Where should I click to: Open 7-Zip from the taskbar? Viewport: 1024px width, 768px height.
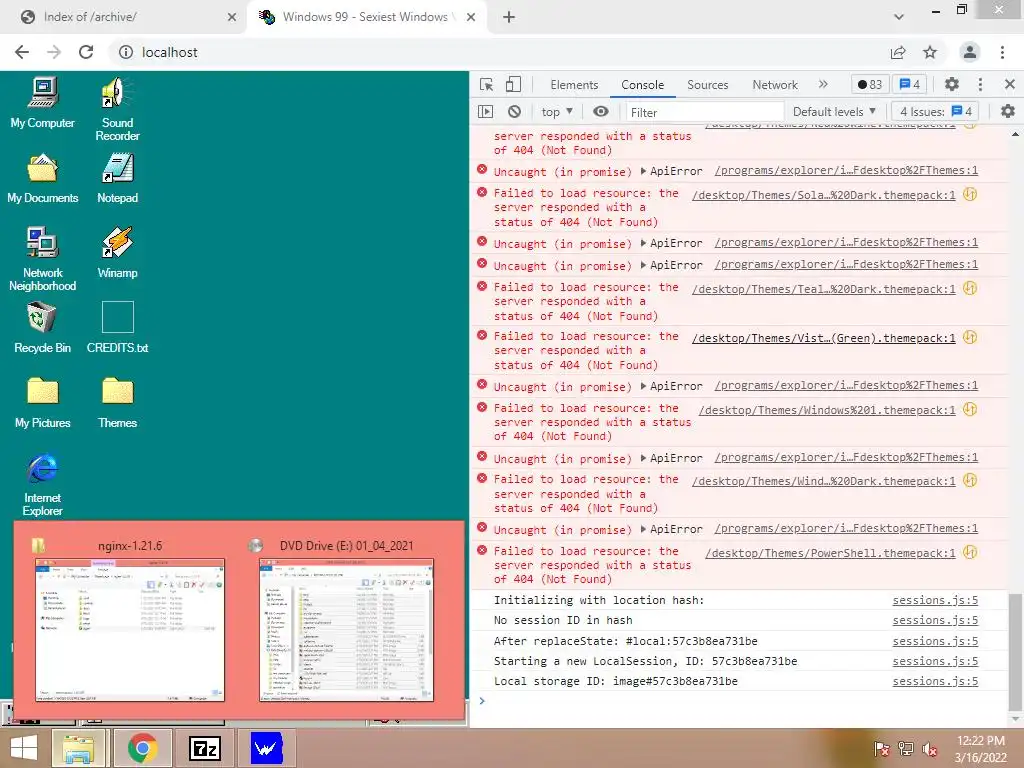pos(204,748)
